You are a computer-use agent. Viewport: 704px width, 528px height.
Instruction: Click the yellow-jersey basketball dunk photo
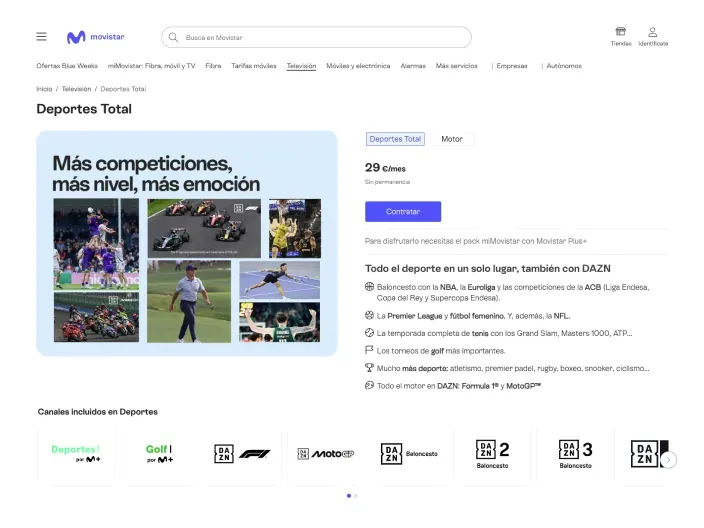(x=295, y=228)
